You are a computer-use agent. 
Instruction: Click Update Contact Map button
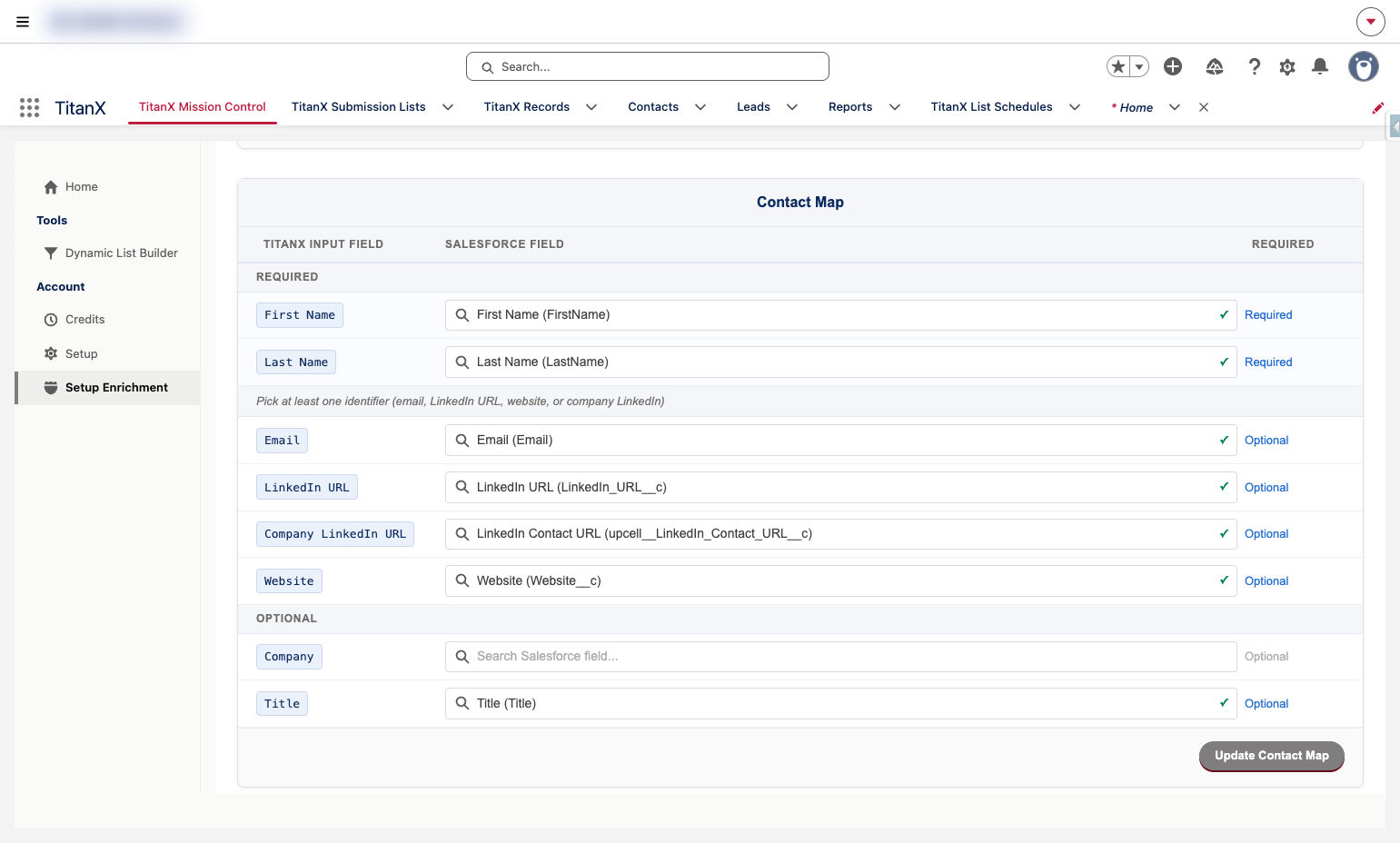click(1272, 756)
